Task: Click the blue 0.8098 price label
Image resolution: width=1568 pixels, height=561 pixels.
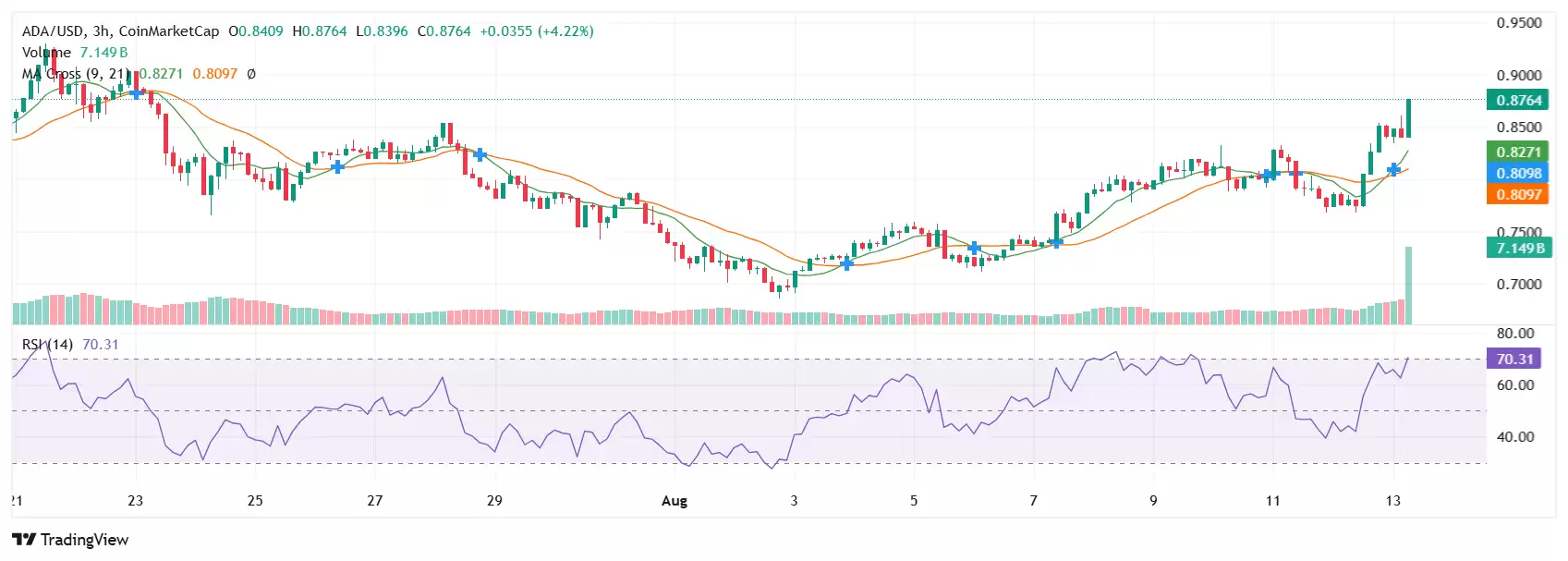Action: 1518,173
